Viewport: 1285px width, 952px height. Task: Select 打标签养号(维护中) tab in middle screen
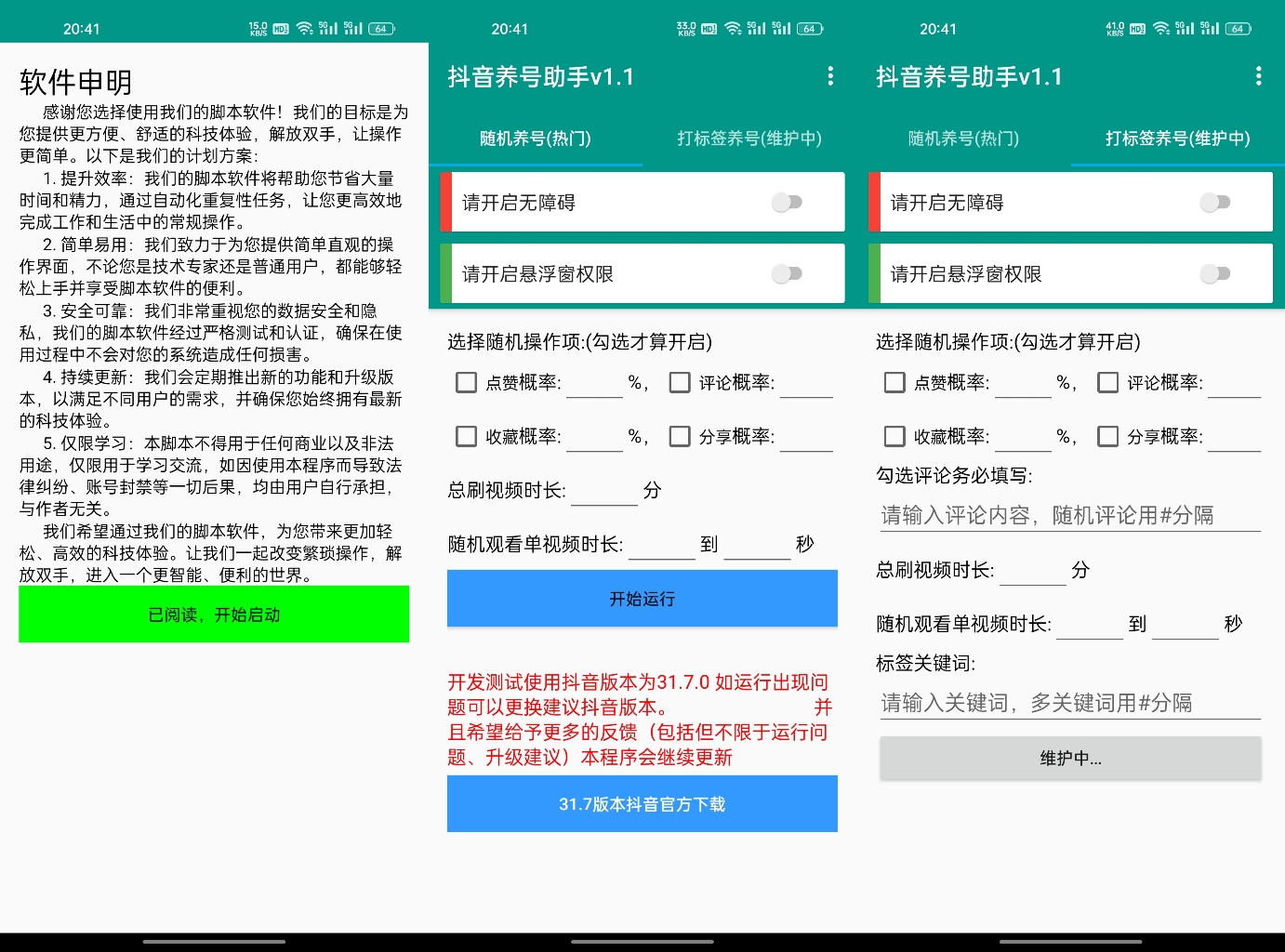click(x=749, y=139)
